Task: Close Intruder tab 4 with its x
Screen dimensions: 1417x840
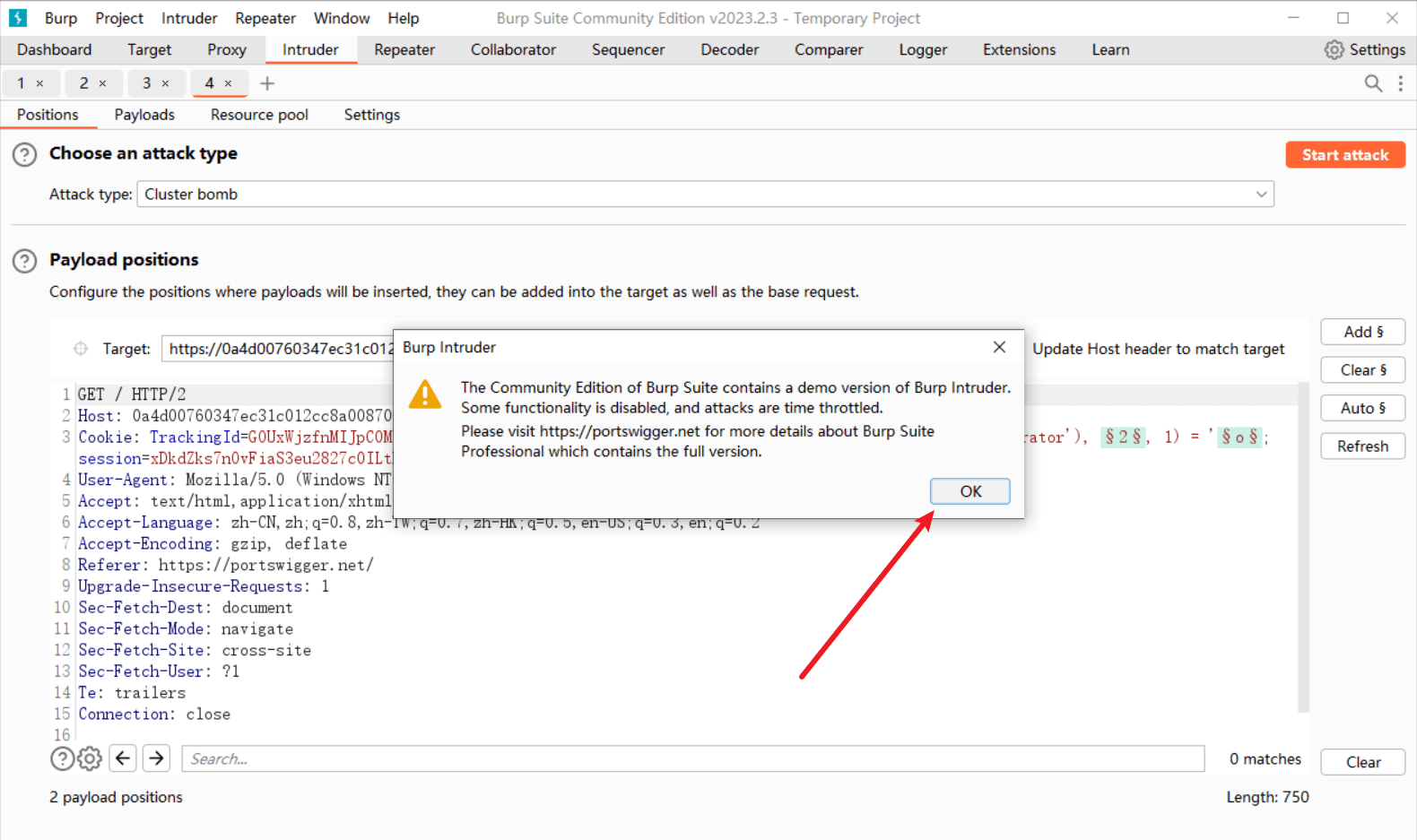Action: tap(228, 83)
